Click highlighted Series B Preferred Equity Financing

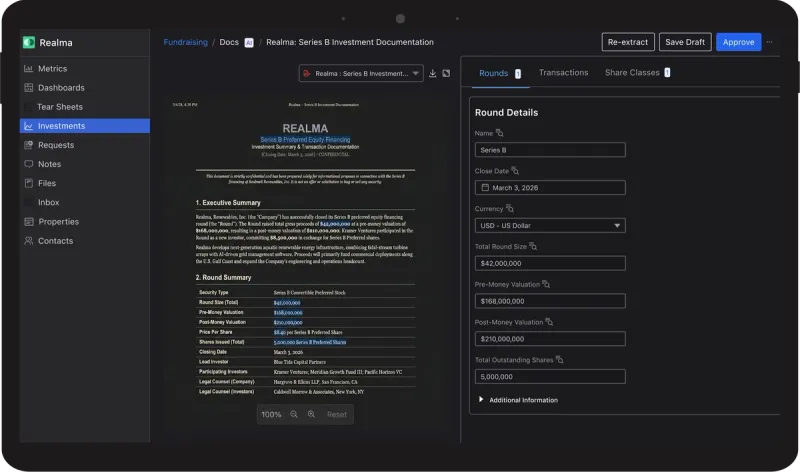tap(305, 139)
